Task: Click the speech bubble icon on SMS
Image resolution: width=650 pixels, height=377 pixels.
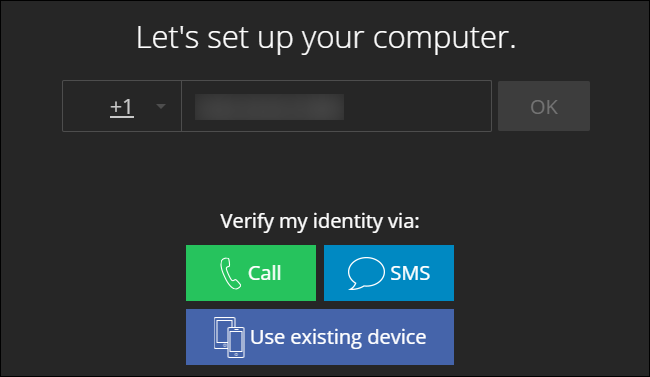Action: coord(366,273)
